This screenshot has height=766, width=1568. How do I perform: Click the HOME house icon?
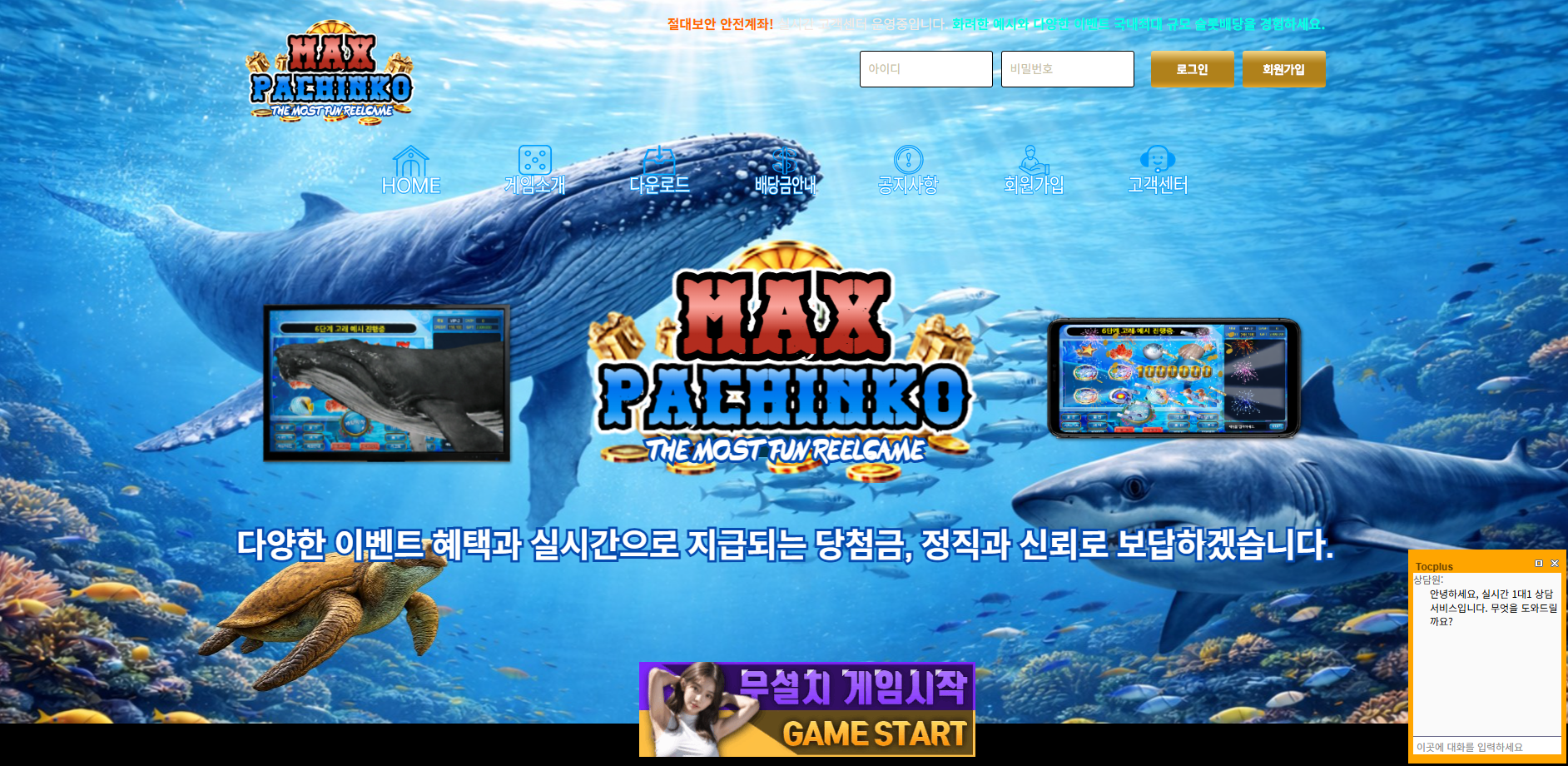click(410, 160)
